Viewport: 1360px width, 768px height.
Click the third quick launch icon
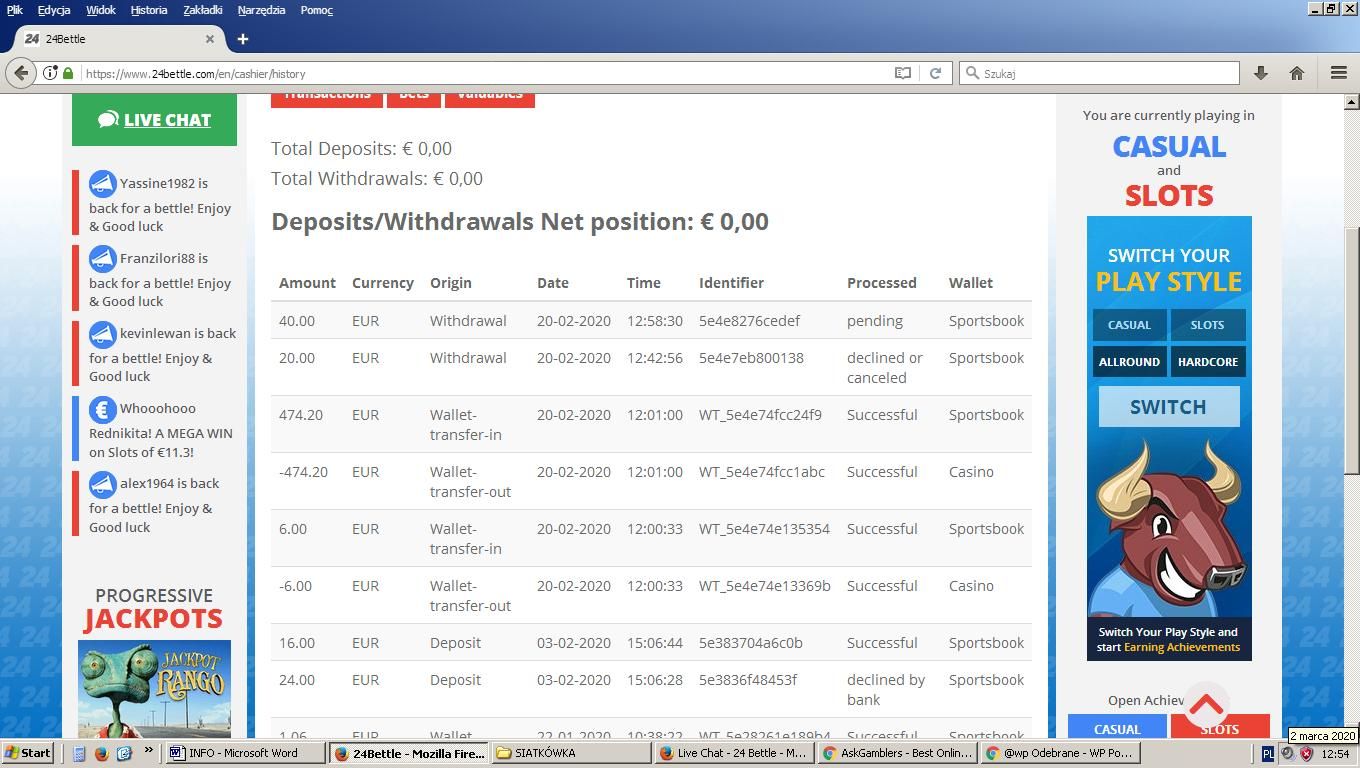pos(123,753)
